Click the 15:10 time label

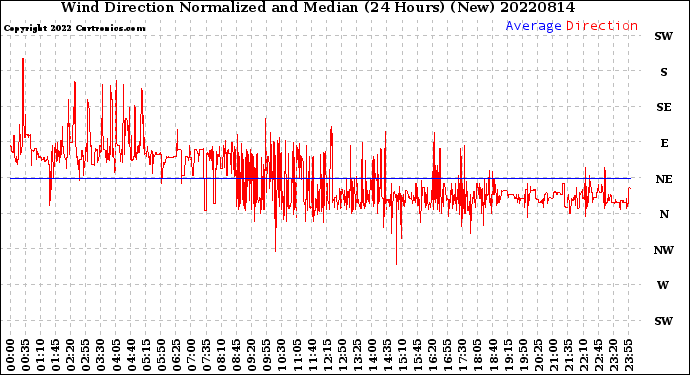pyautogui.click(x=402, y=355)
